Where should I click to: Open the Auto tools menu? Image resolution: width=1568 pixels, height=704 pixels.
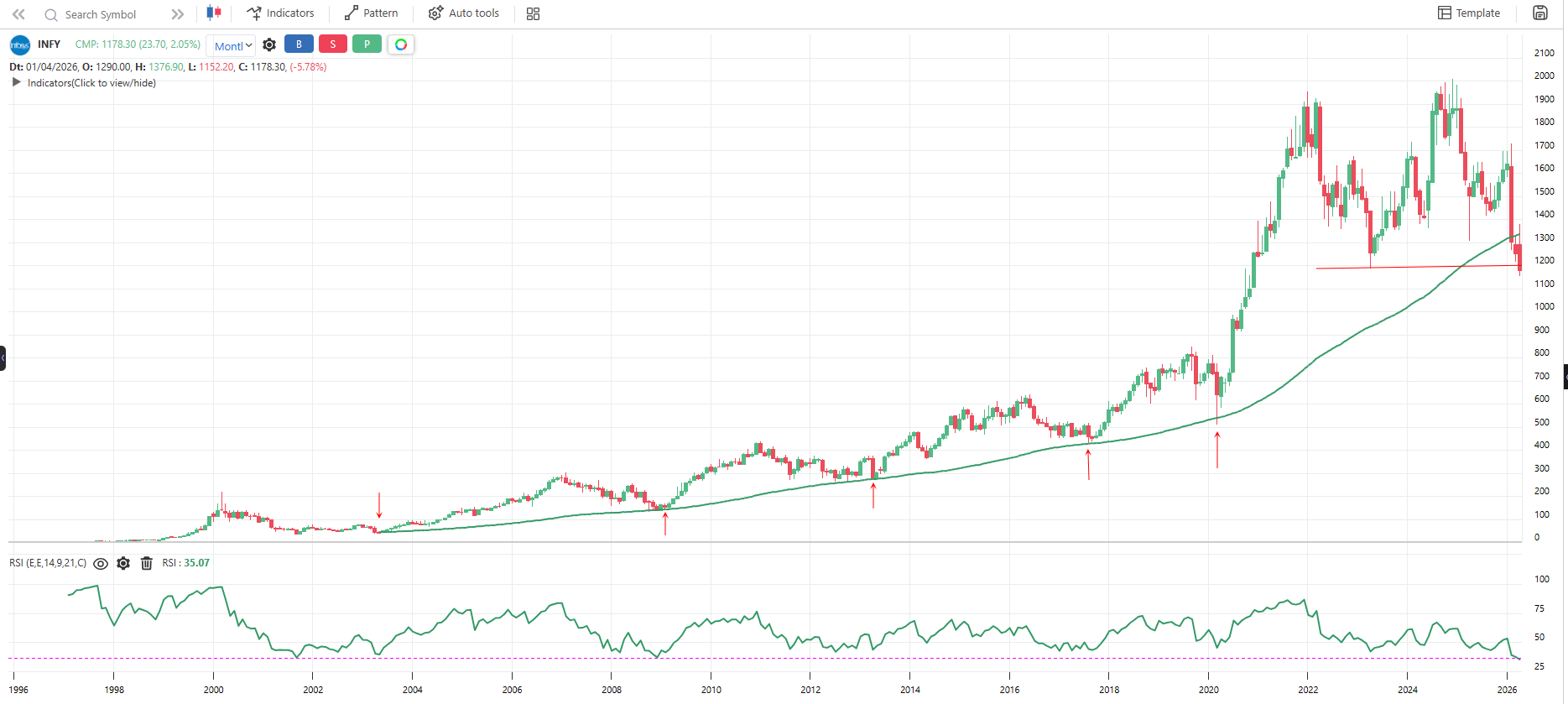(x=464, y=13)
